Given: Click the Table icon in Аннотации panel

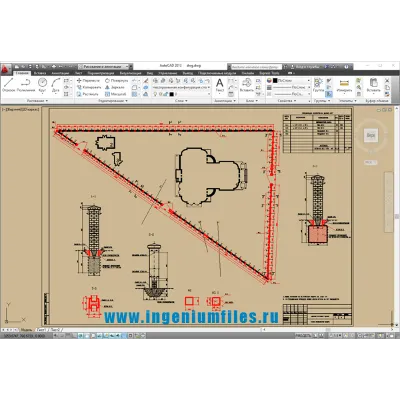Looking at the screenshot, I should pos(232,94).
